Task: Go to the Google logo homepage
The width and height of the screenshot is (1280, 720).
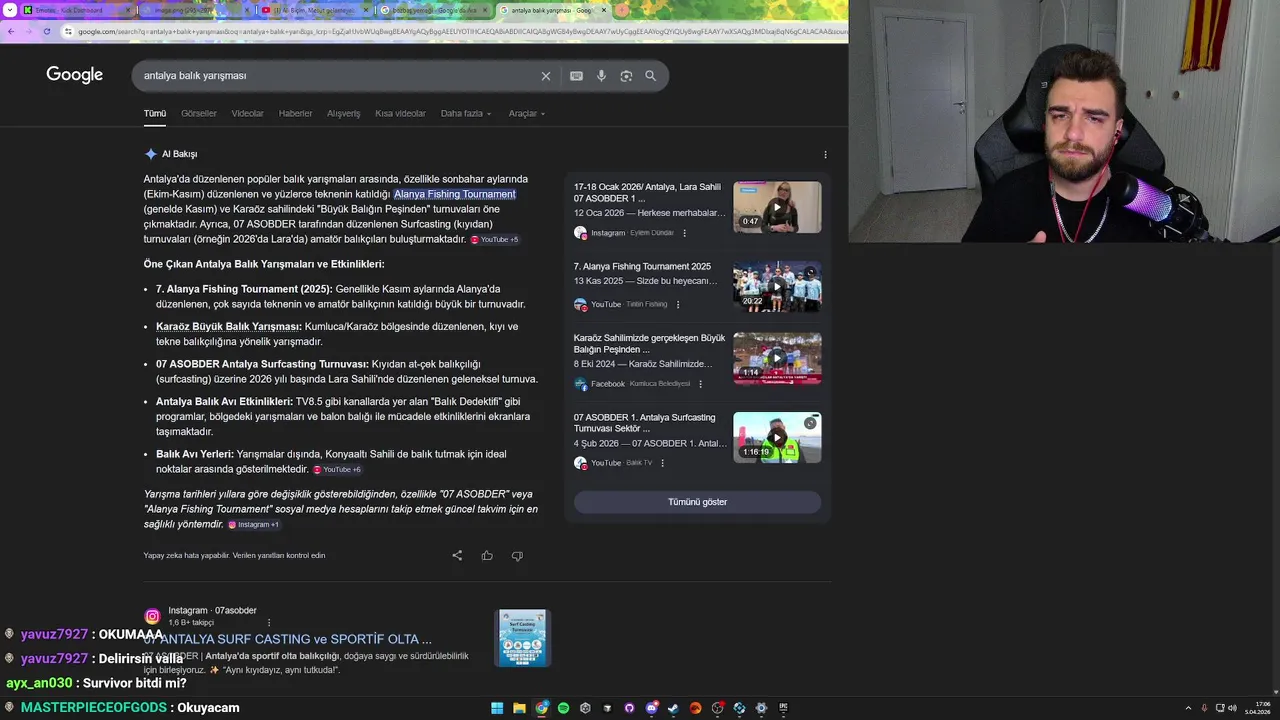Action: (x=74, y=75)
